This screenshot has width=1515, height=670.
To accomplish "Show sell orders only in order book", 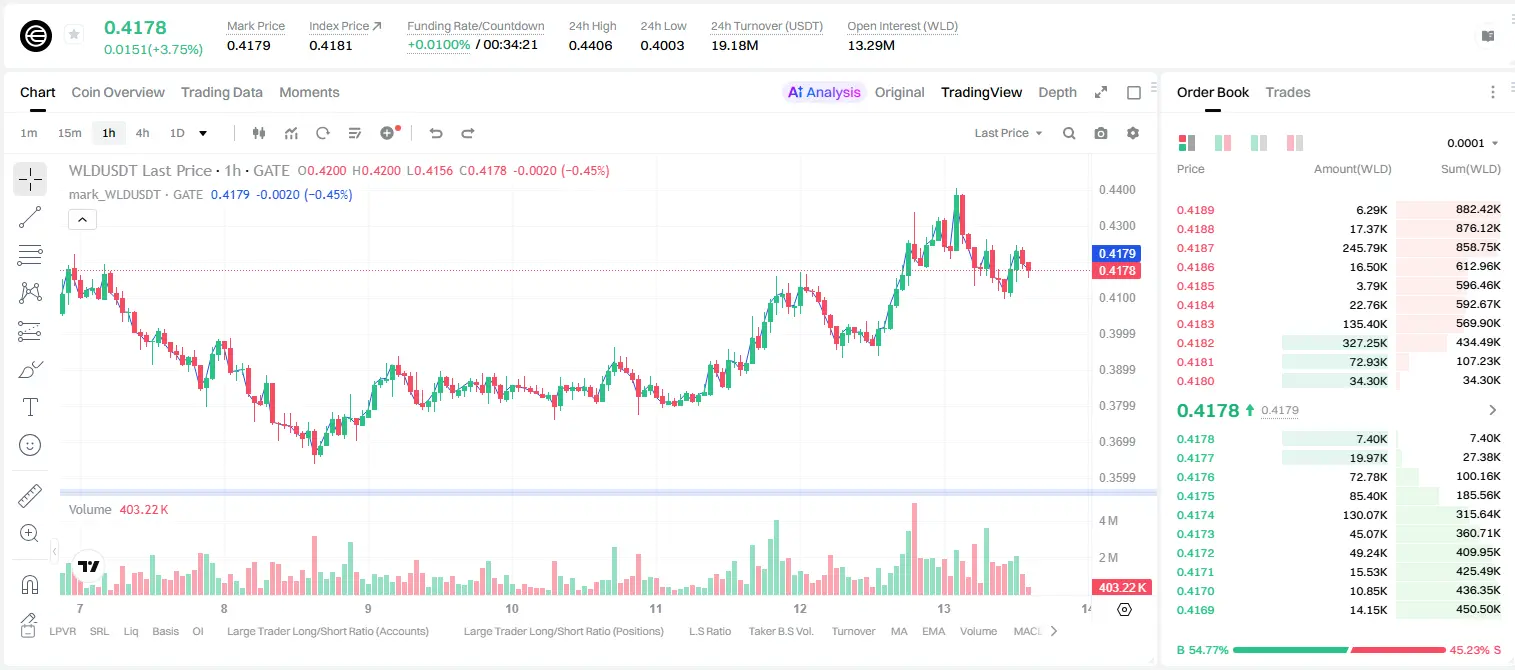I will [x=1295, y=143].
